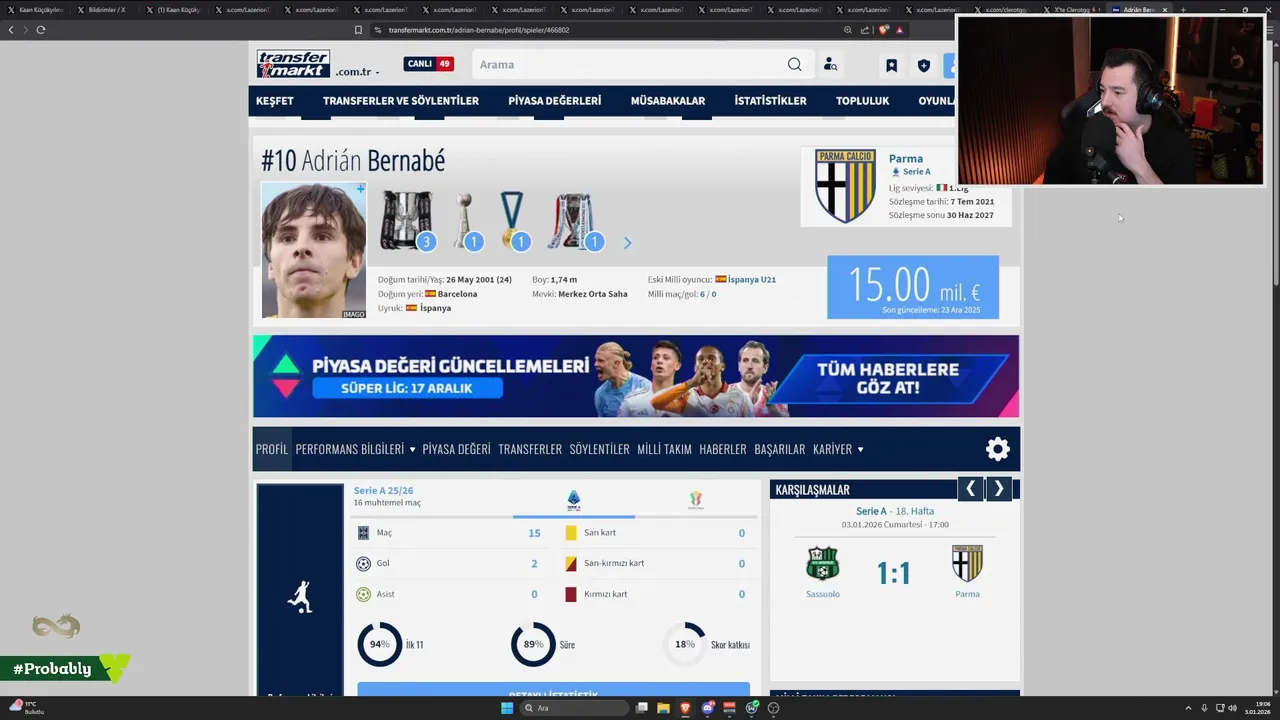Click Adrián Bernabé player photo
Screen dimensions: 1280x720
(x=314, y=250)
